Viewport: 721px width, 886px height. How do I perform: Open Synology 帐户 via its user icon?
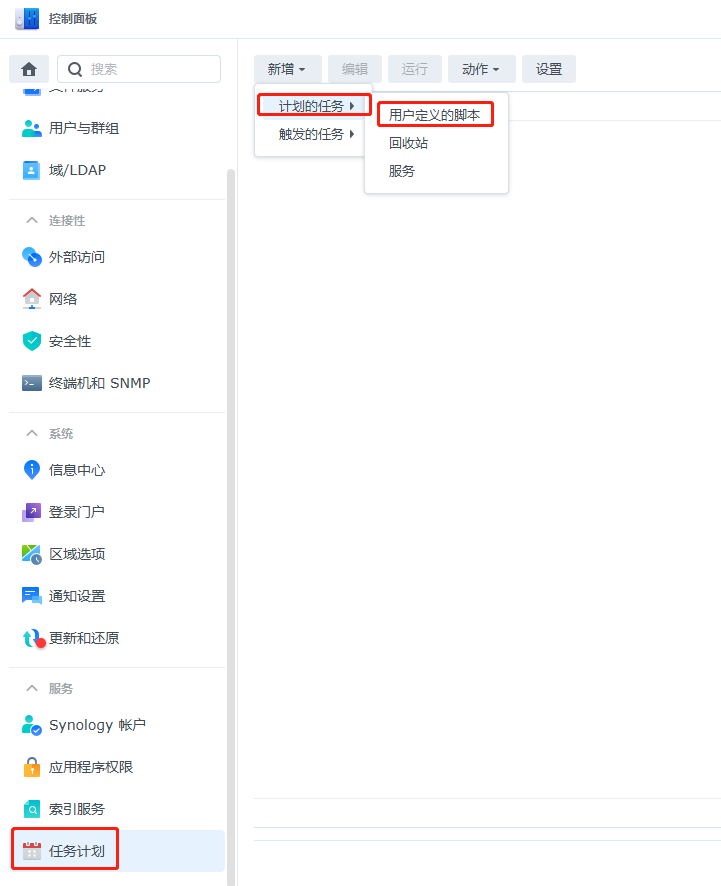[32, 725]
